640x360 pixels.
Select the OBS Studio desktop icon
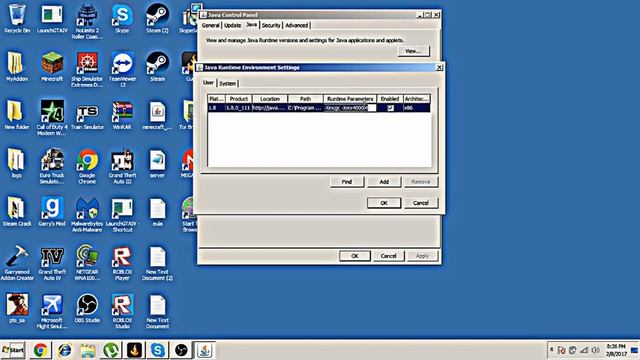[x=87, y=308]
